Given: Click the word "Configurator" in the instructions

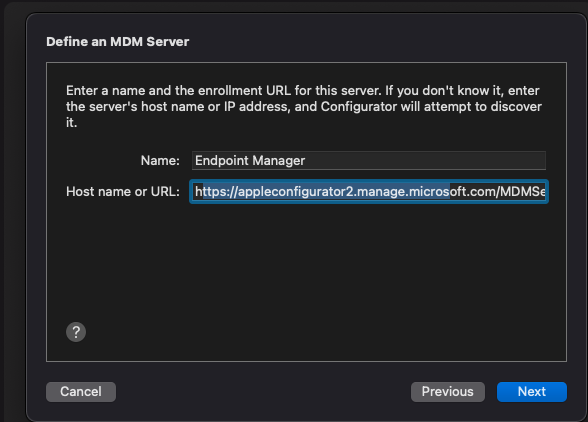Looking at the screenshot, I should click(359, 107).
